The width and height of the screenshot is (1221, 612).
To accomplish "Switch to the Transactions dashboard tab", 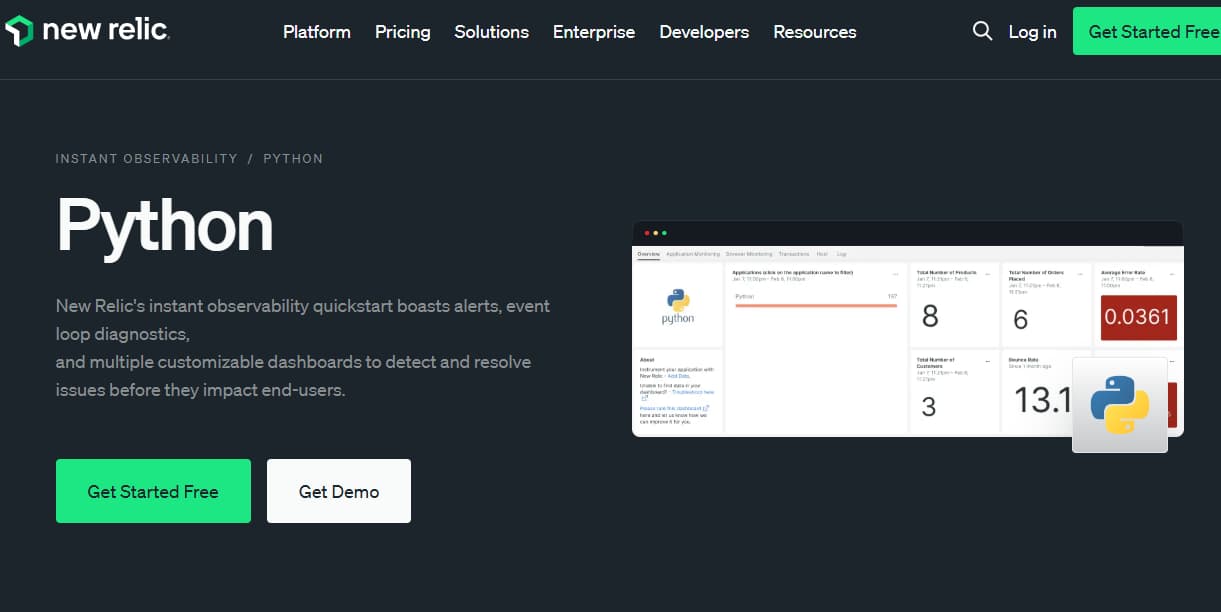I will pos(793,254).
